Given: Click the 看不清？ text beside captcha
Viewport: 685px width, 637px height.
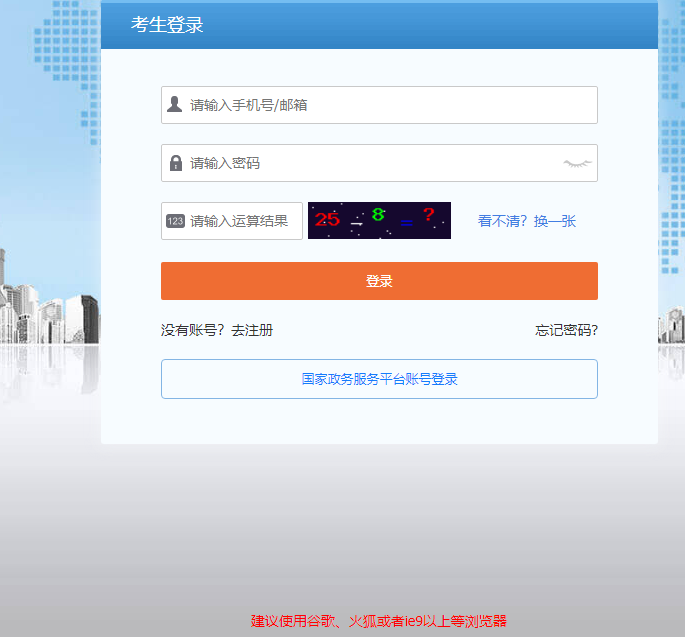Looking at the screenshot, I should click(502, 221).
